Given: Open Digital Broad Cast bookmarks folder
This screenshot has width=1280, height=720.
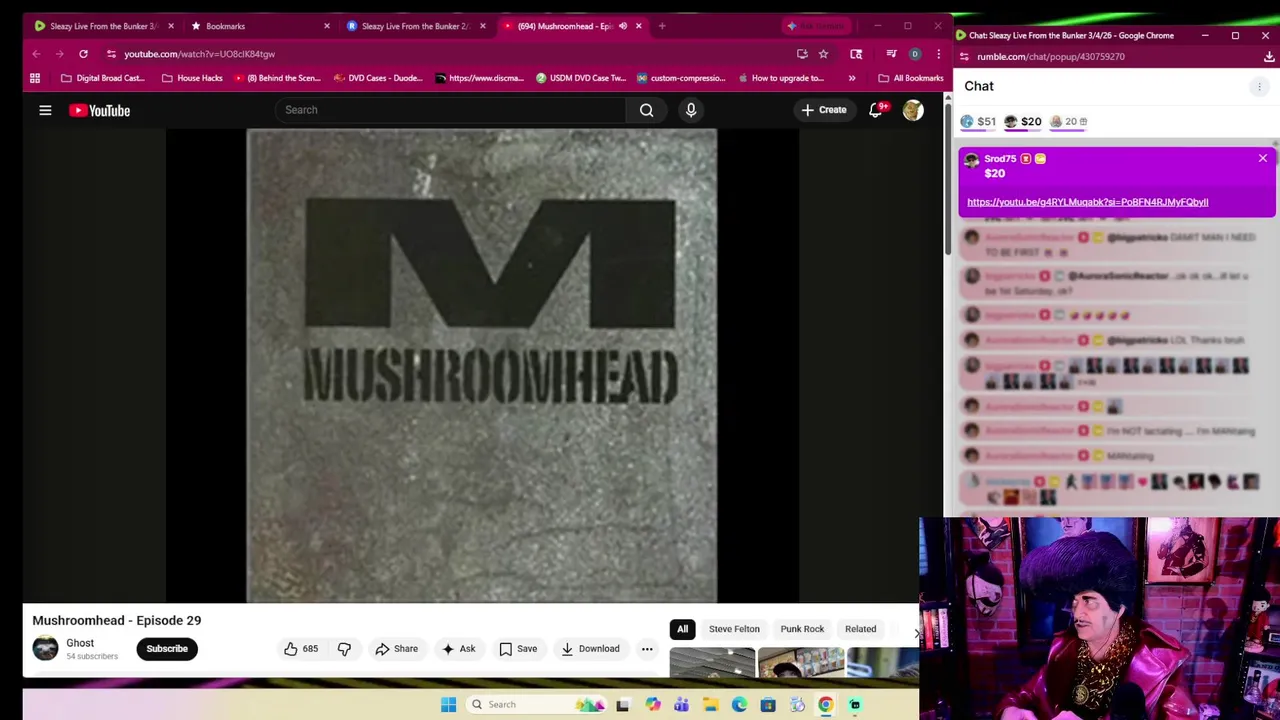Looking at the screenshot, I should coord(102,78).
